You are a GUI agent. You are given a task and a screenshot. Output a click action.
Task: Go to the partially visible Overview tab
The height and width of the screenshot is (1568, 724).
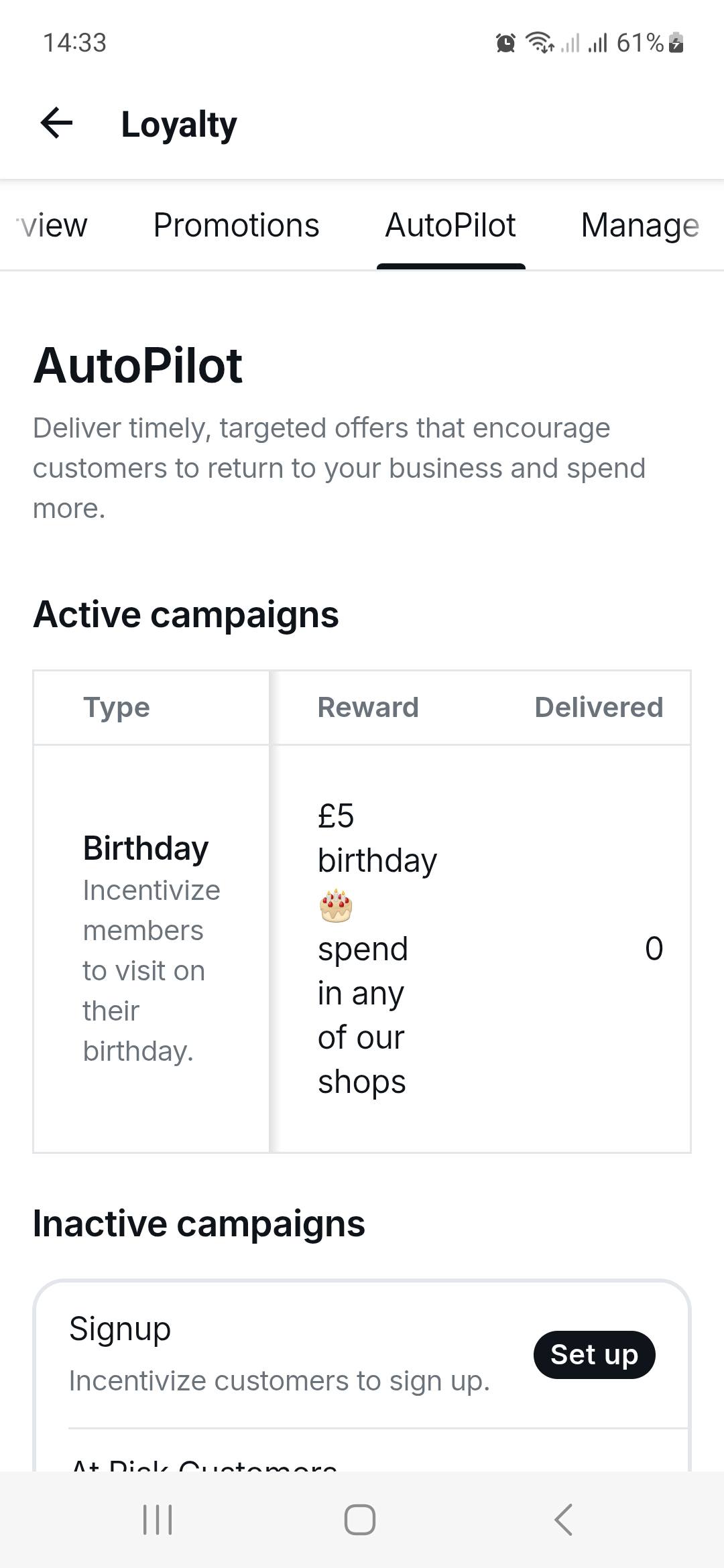[x=52, y=225]
